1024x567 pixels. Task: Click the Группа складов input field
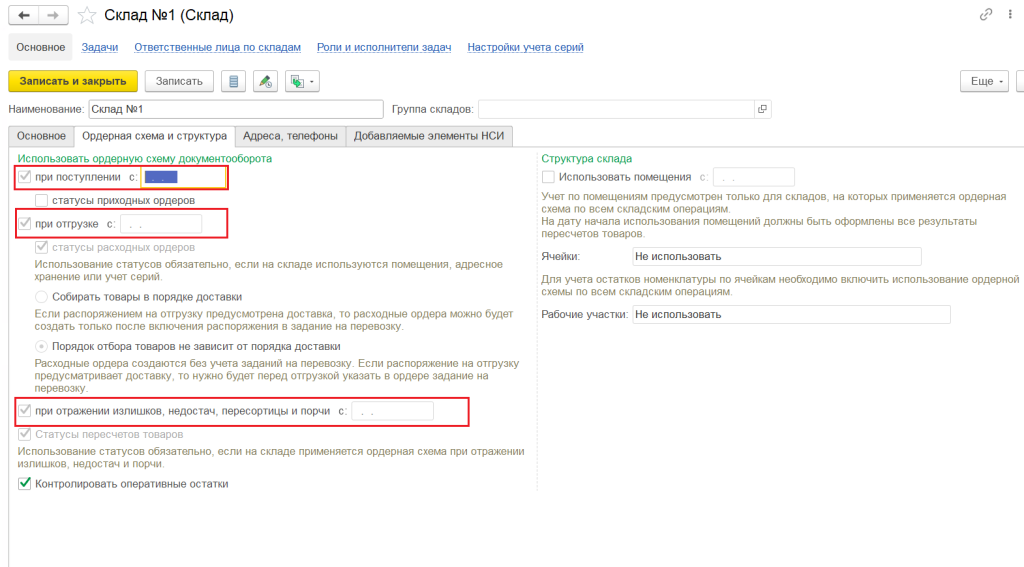coord(616,109)
